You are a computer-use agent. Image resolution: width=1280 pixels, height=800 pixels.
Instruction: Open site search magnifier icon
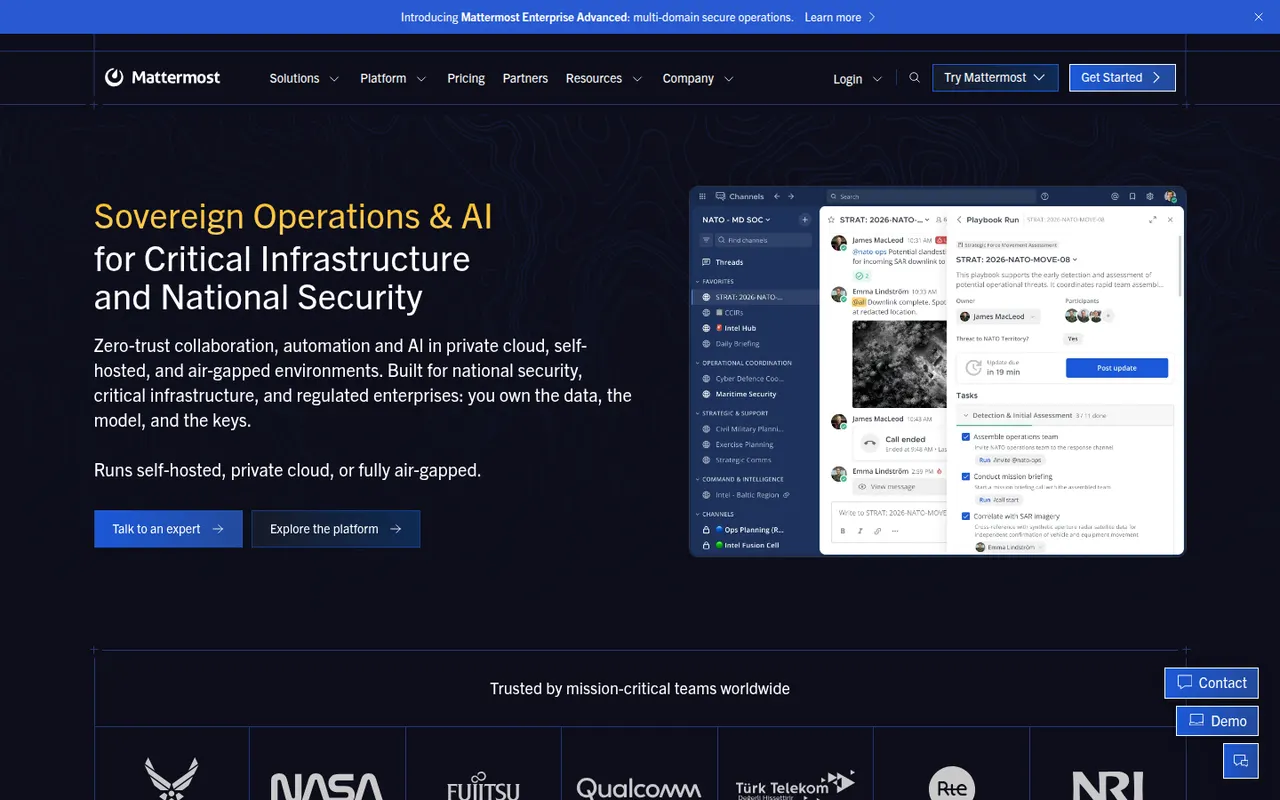(x=914, y=78)
